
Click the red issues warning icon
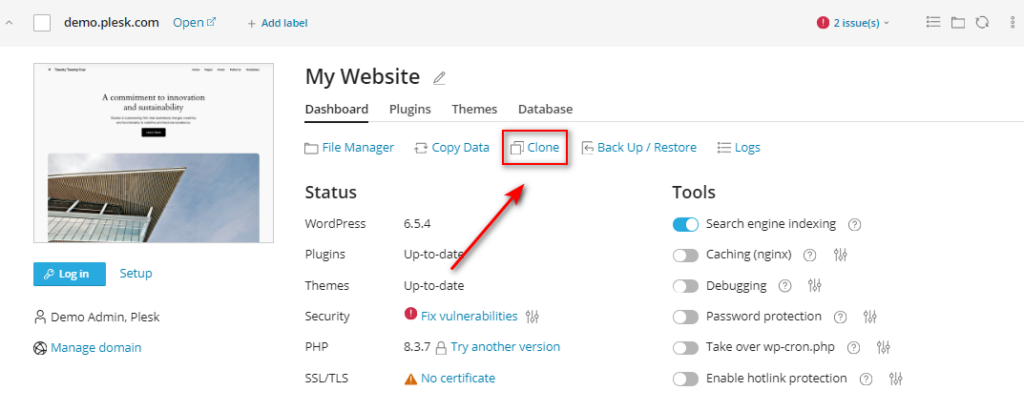point(823,23)
